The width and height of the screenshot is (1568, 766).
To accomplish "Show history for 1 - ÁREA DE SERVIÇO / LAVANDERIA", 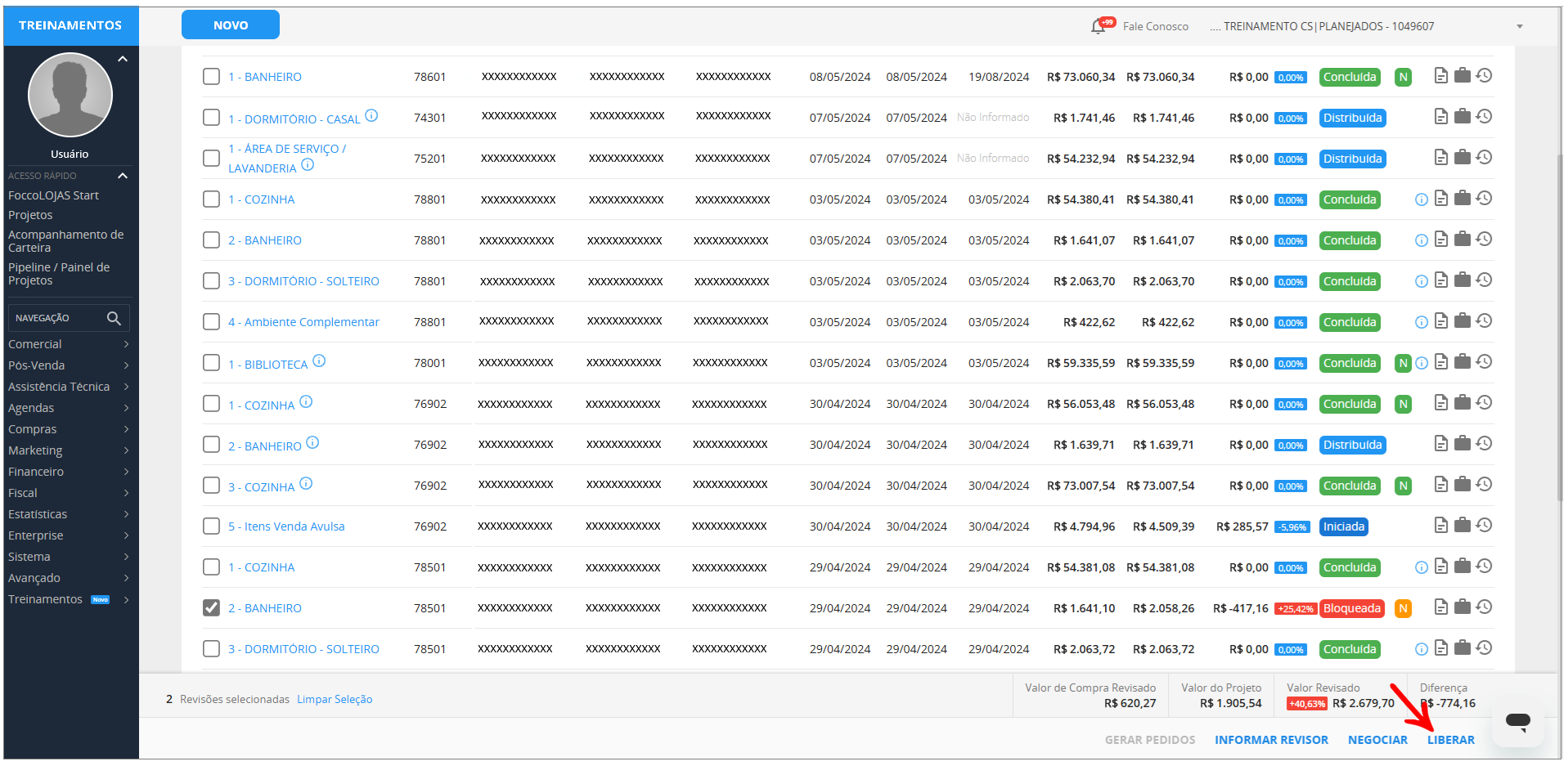I will (x=1484, y=158).
